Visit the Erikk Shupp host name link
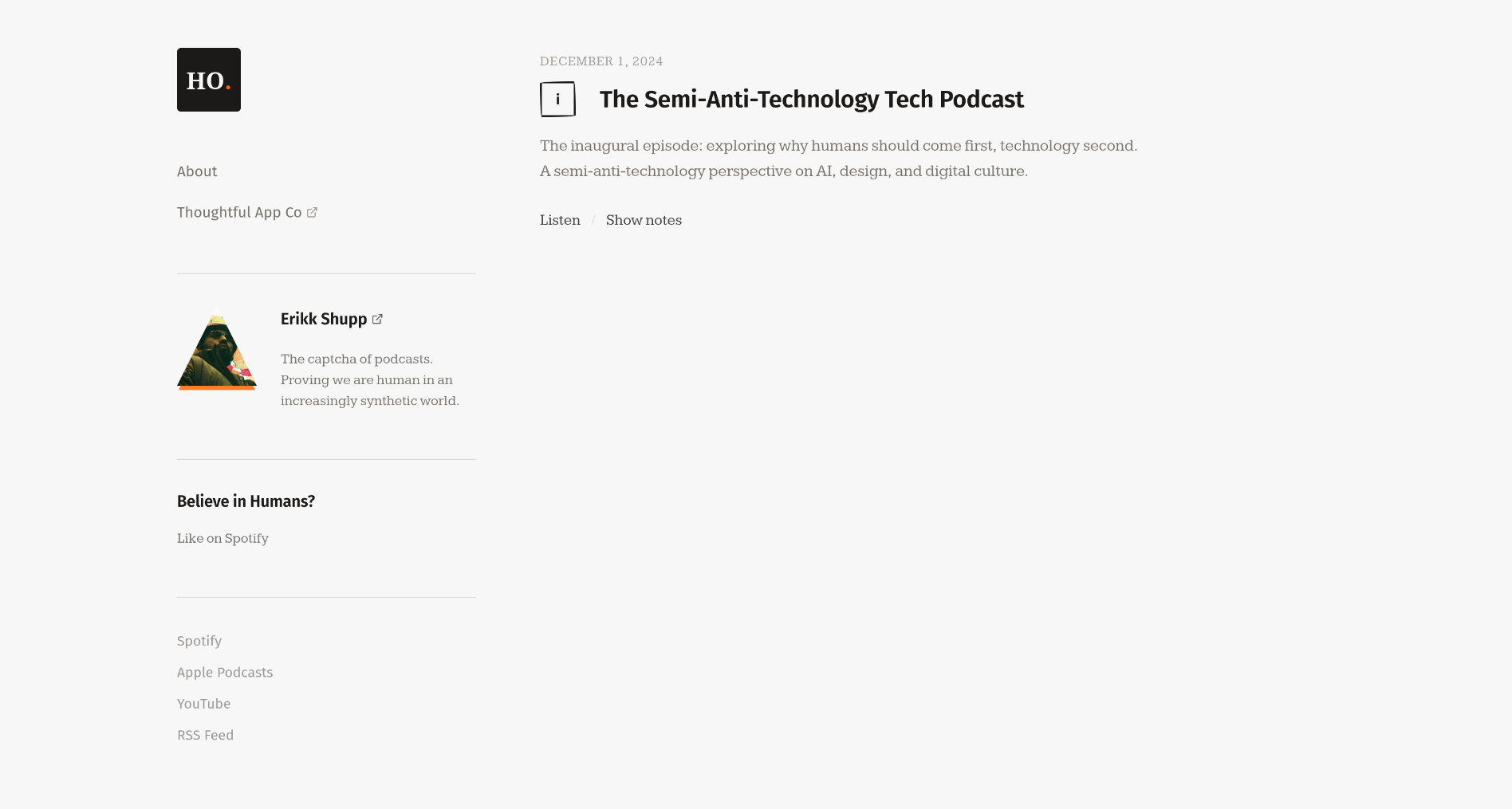Image resolution: width=1512 pixels, height=809 pixels. point(324,319)
